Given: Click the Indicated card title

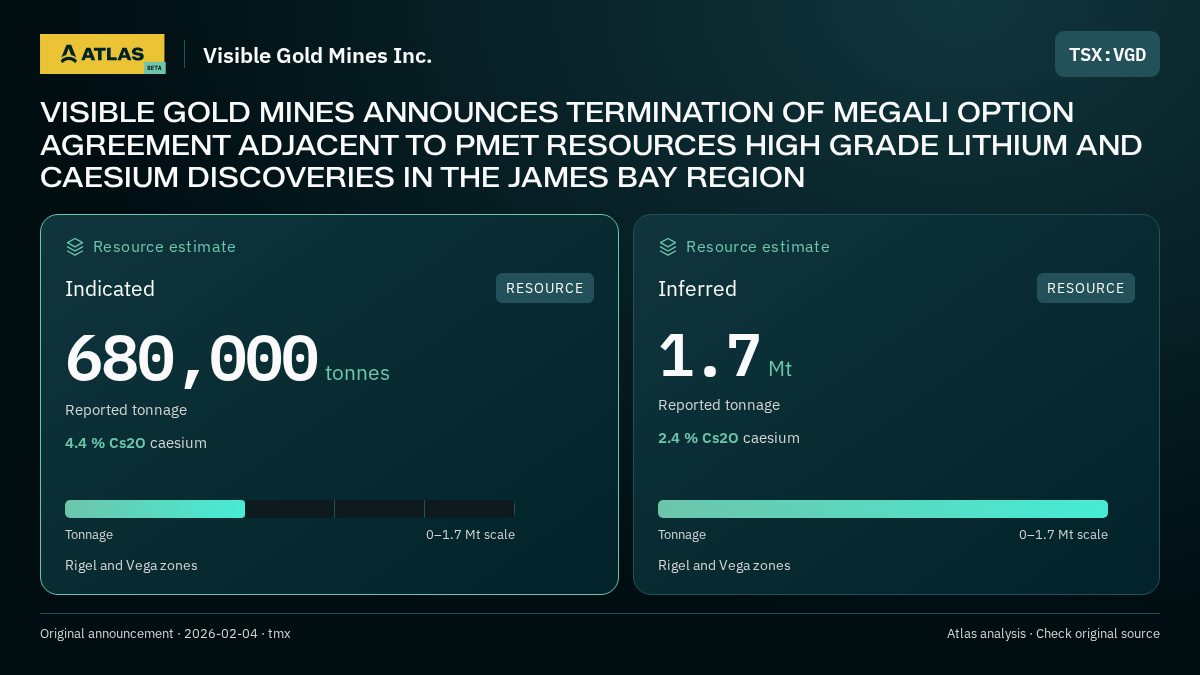Looking at the screenshot, I should (x=110, y=289).
